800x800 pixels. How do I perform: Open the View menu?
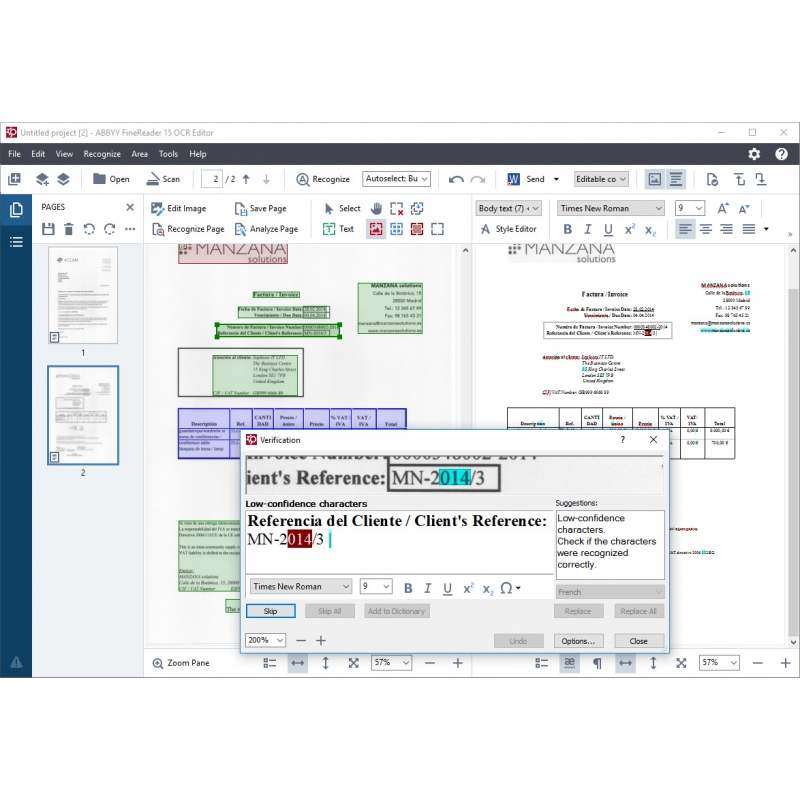(x=64, y=154)
